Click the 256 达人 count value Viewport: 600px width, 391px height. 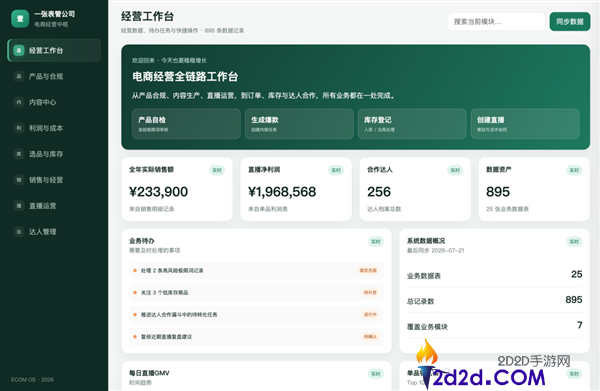379,192
